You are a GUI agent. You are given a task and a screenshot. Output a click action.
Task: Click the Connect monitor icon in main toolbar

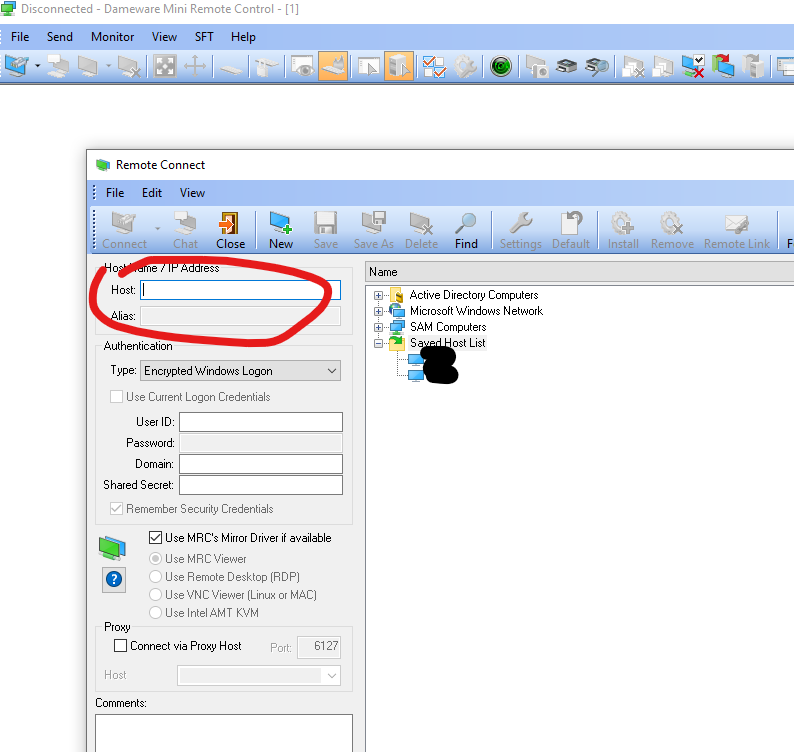click(x=17, y=66)
